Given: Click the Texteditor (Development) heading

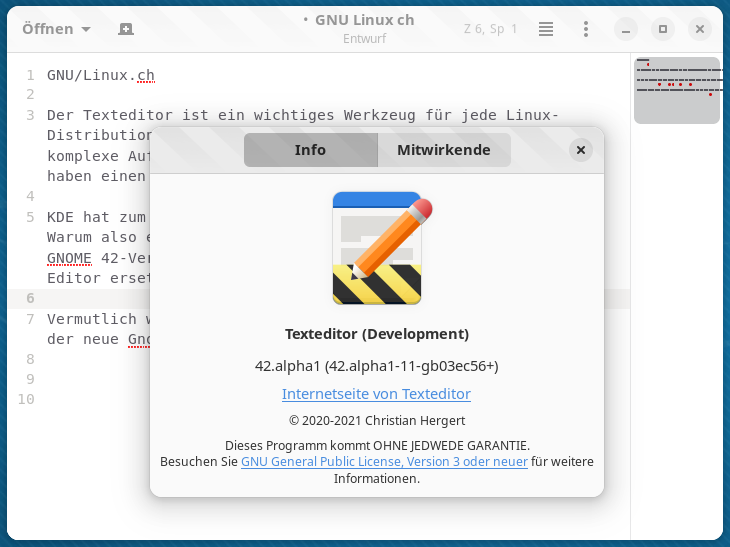Looking at the screenshot, I should click(377, 334).
